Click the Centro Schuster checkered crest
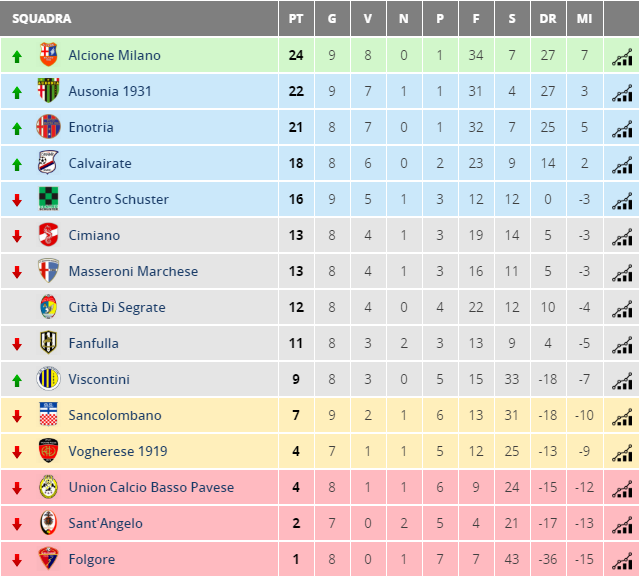Image resolution: width=639 pixels, height=579 pixels. pos(48,199)
